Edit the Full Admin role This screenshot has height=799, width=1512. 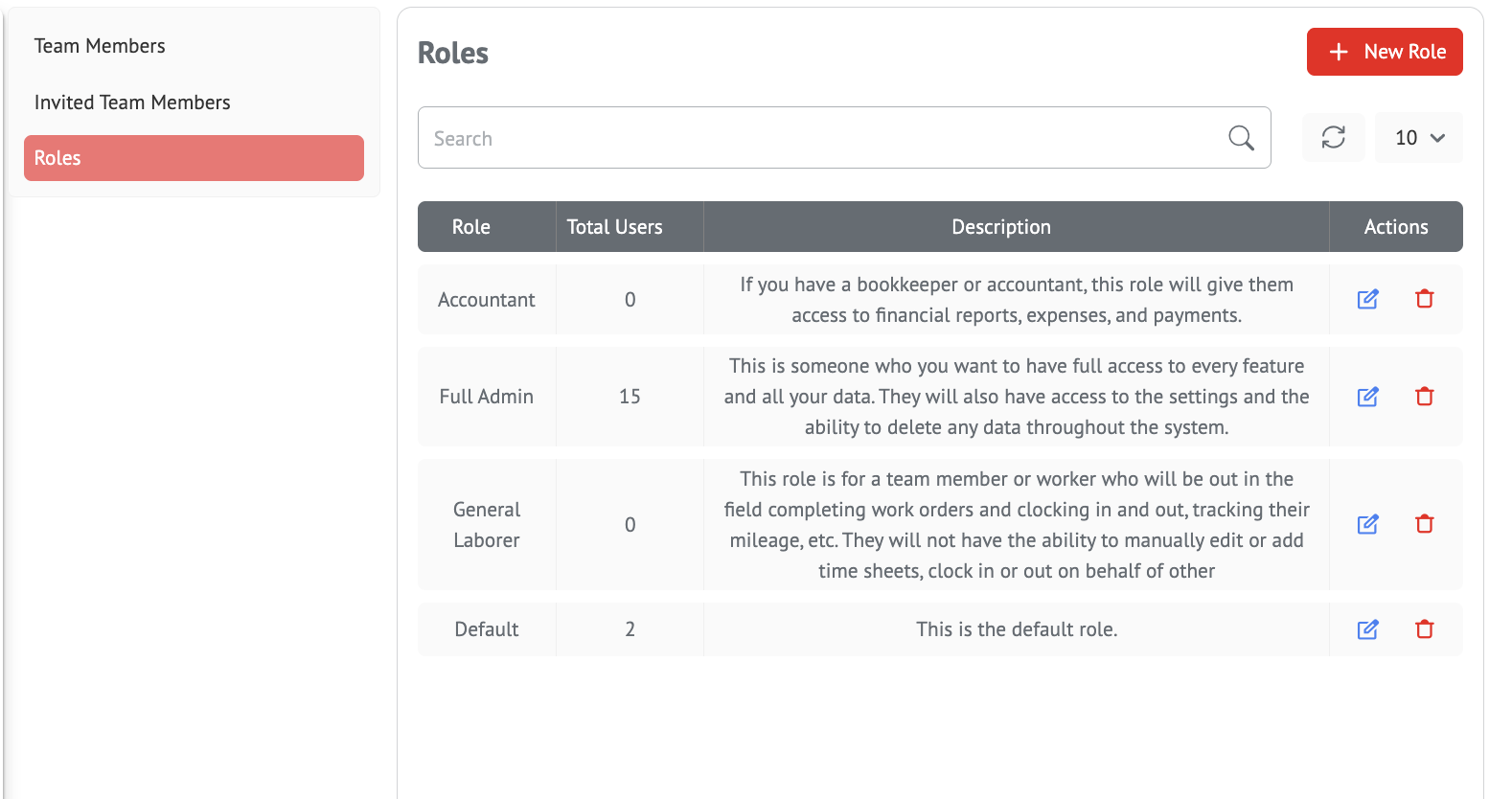1367,397
